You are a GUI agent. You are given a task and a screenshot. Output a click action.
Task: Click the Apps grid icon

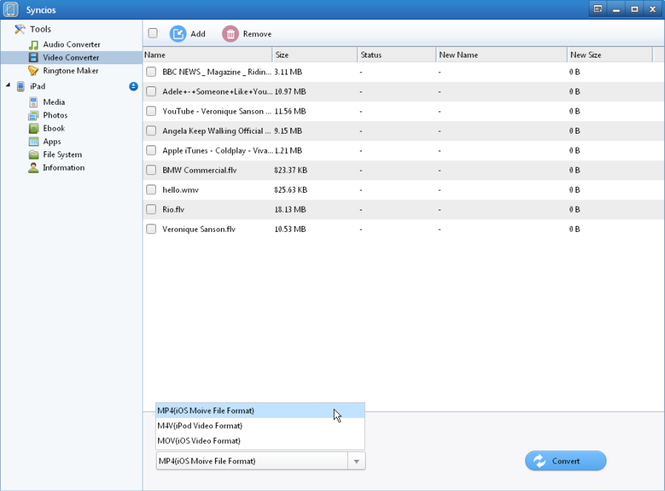[x=34, y=142]
